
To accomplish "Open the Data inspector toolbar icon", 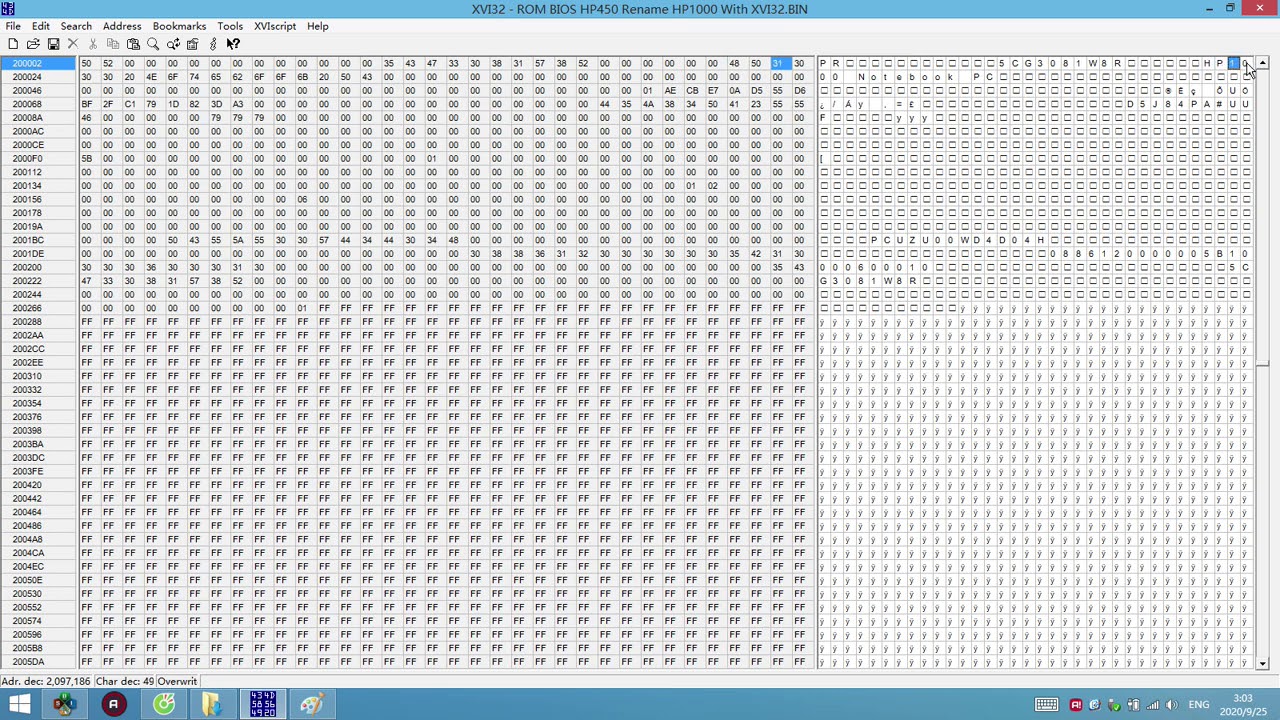I will [x=193, y=44].
